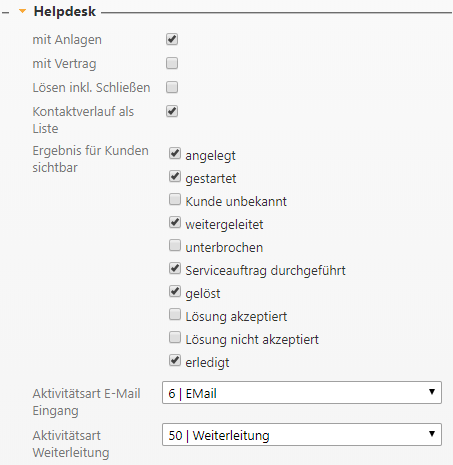Image resolution: width=453 pixels, height=465 pixels.
Task: Uncheck the 'gestartet' checkbox
Action: [x=175, y=177]
